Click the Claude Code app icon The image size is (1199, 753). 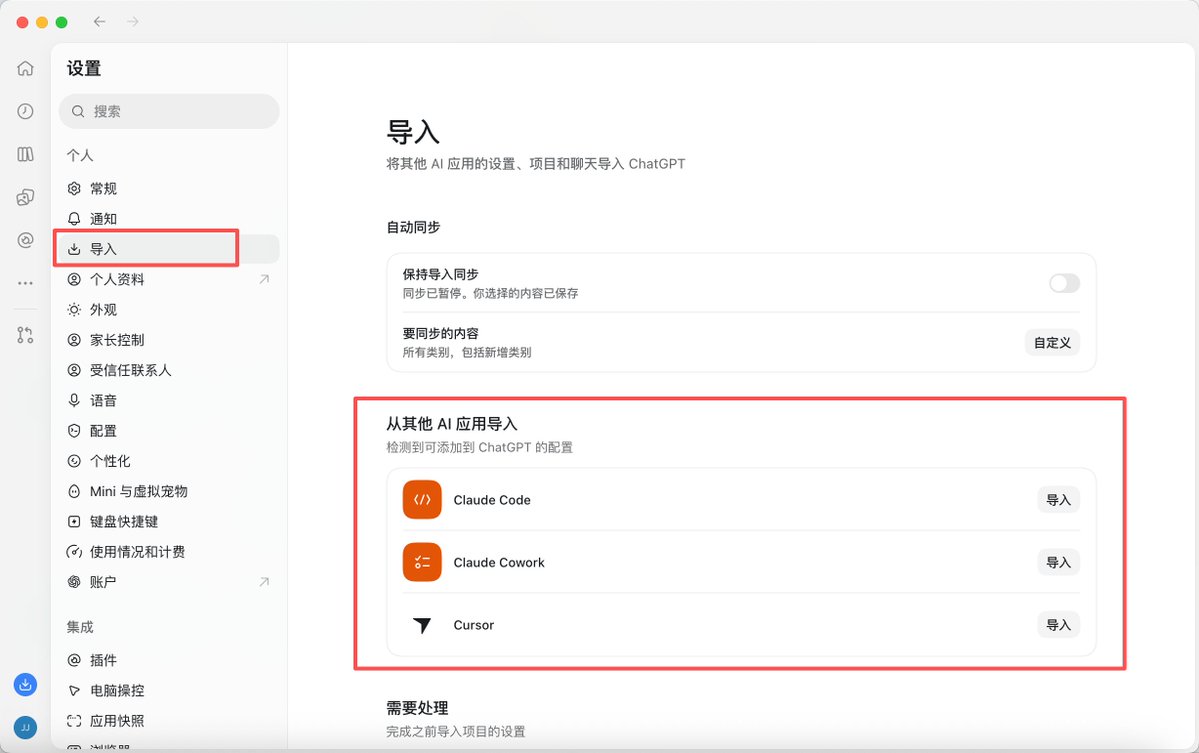coord(422,500)
